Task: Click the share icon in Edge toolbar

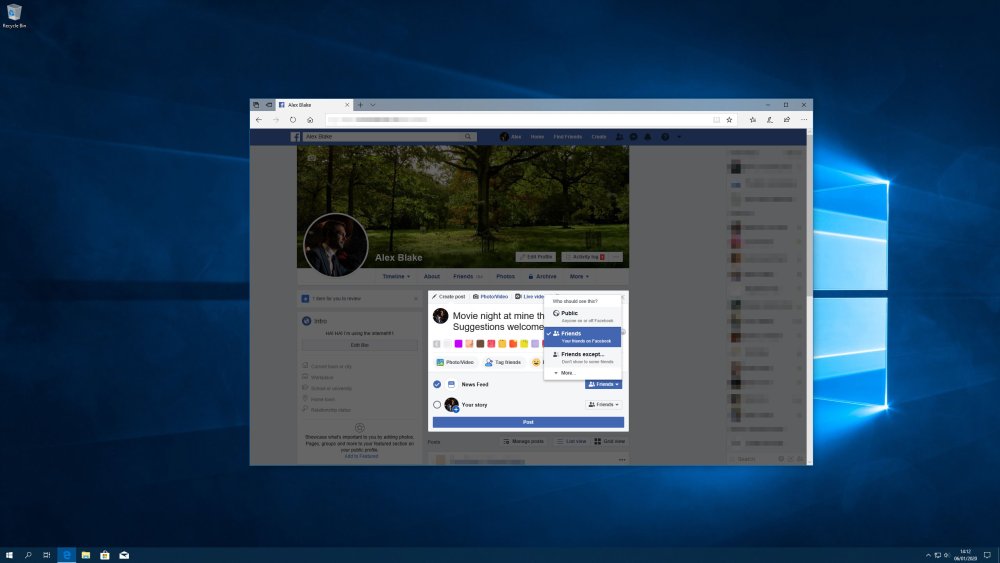Action: 787,120
